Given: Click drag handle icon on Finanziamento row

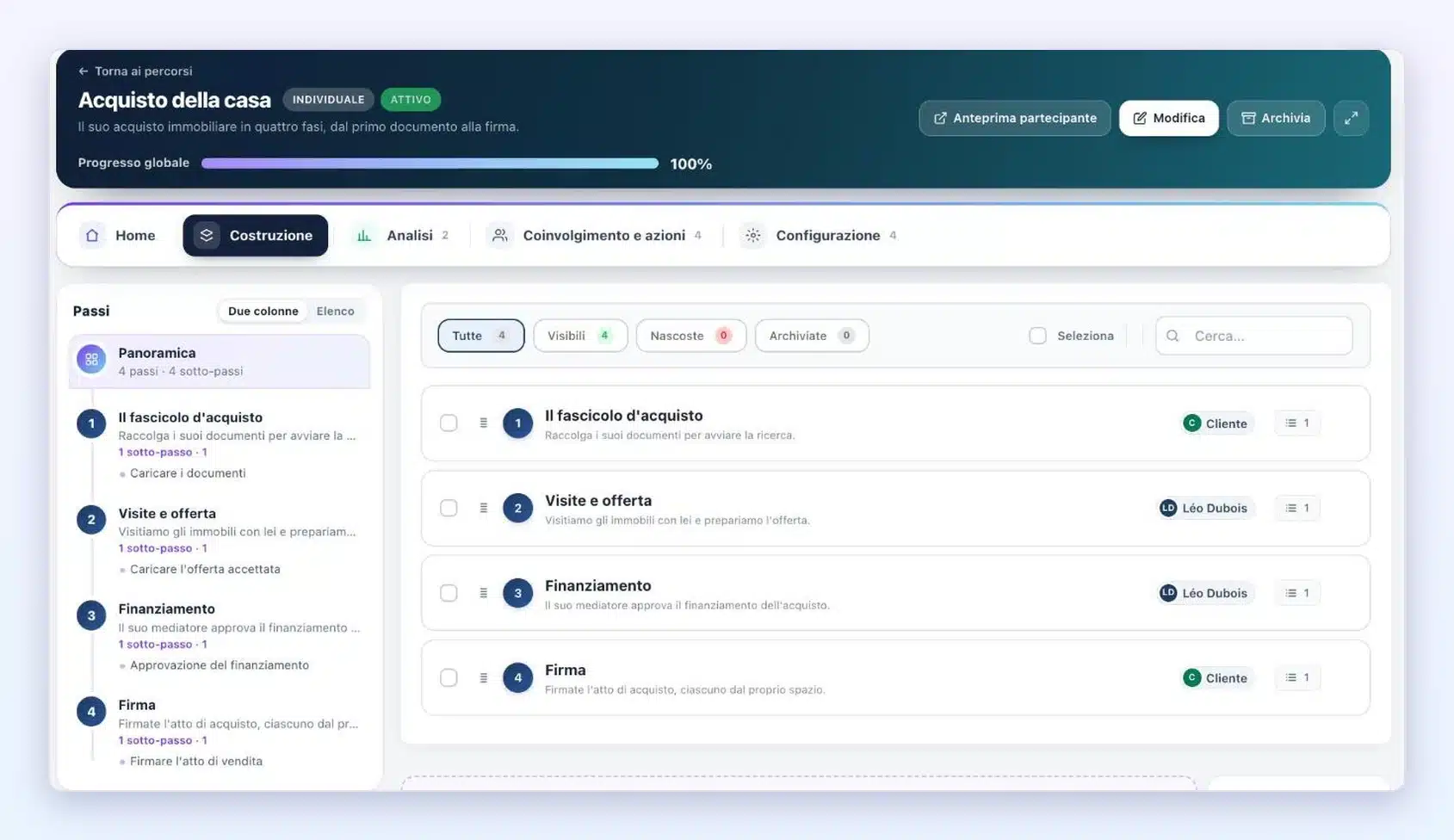Looking at the screenshot, I should point(484,593).
